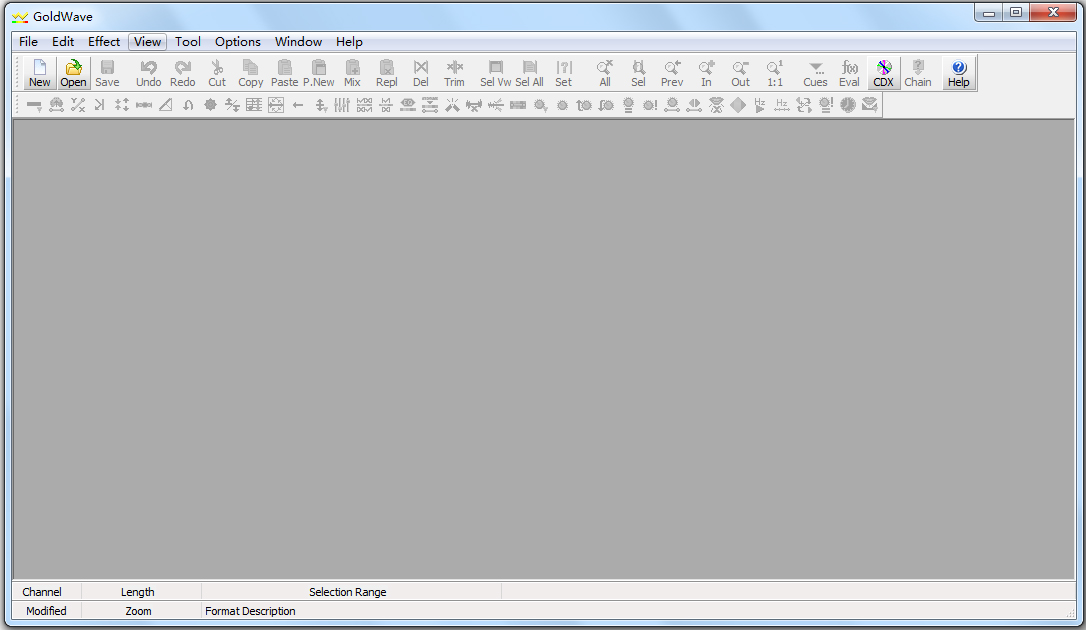The width and height of the screenshot is (1086, 630).
Task: Set zoom to 1:1
Action: (x=774, y=73)
